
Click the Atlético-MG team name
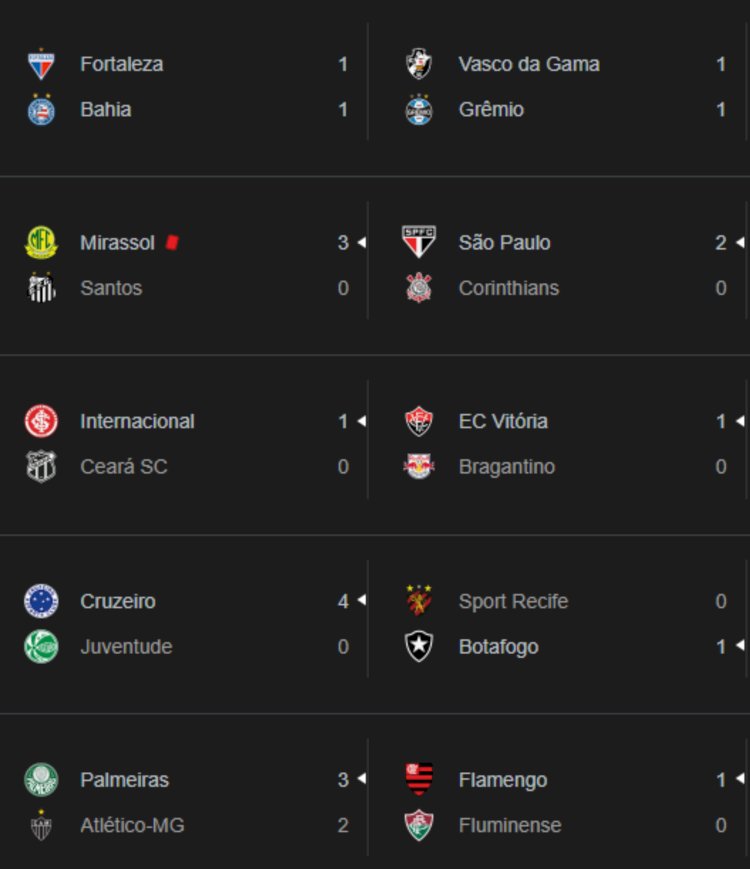click(132, 826)
